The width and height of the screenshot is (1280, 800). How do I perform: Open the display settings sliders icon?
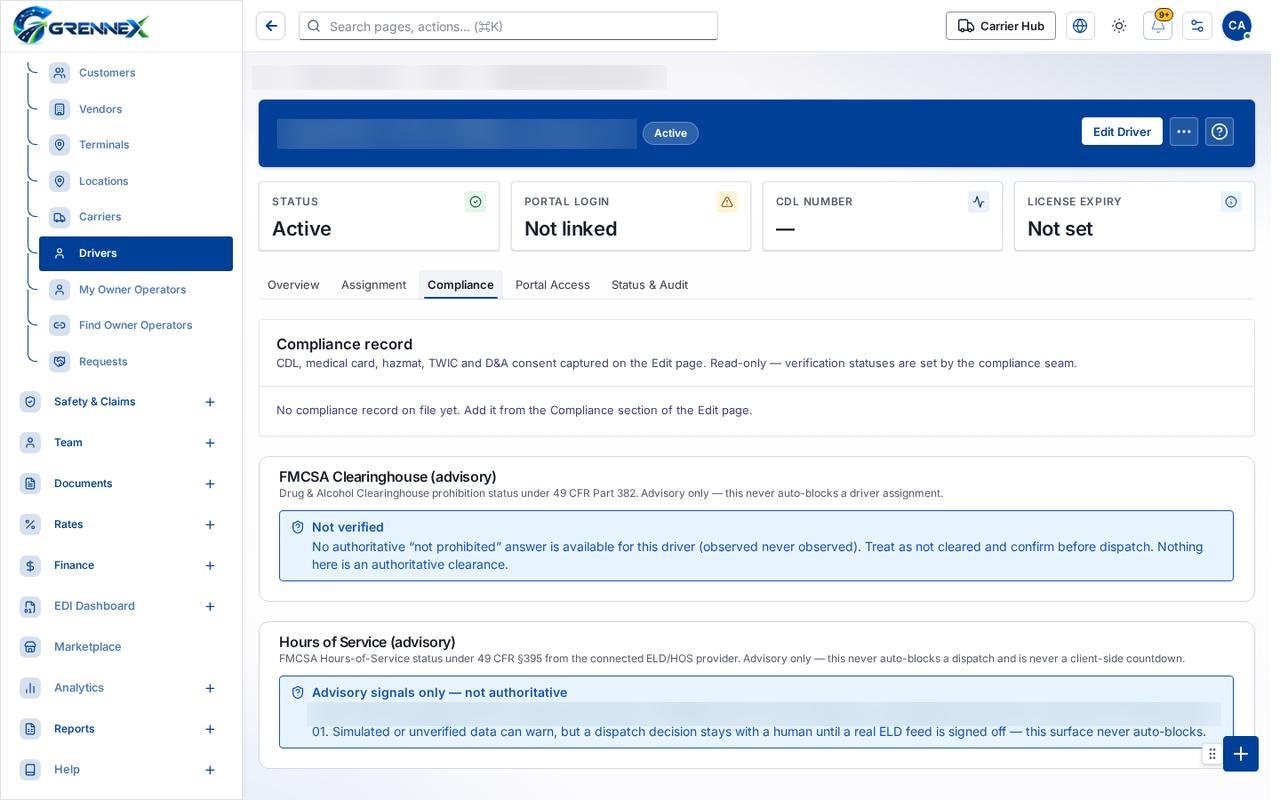point(1197,26)
